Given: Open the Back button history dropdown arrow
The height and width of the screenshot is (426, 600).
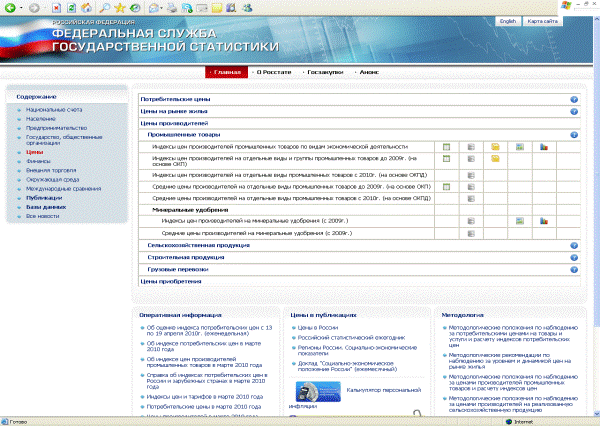Looking at the screenshot, I should point(21,8).
